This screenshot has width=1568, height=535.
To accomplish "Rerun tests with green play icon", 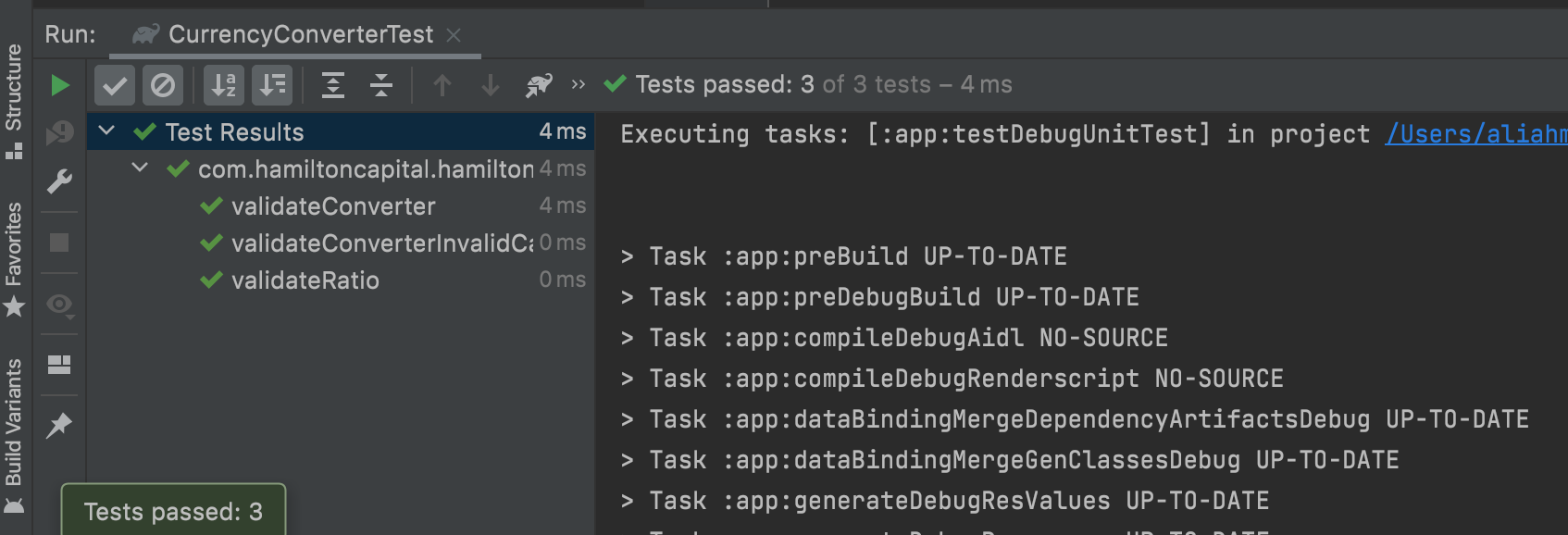I will [x=59, y=85].
